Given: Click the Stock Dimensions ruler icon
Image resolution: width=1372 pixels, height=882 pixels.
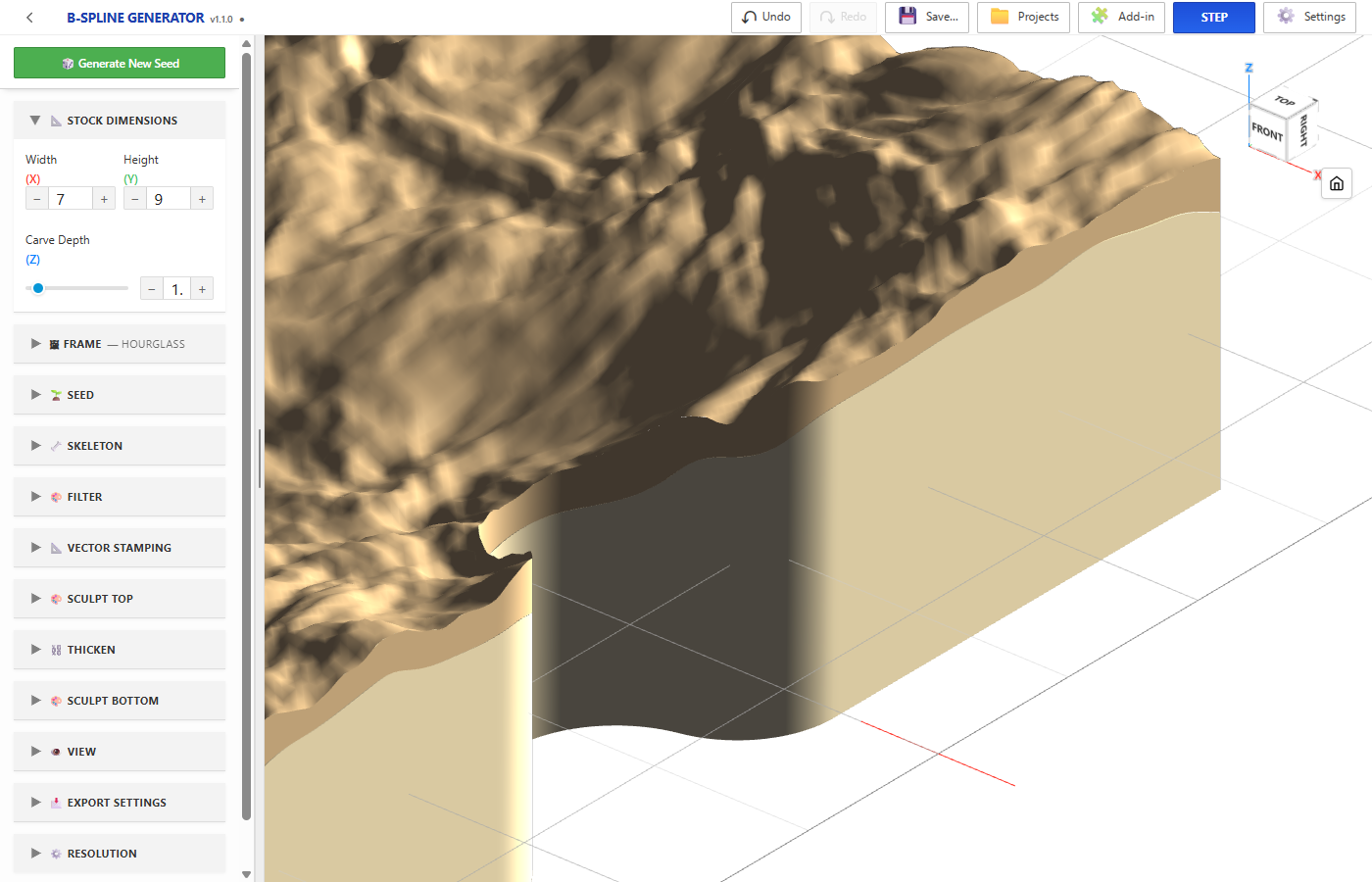Looking at the screenshot, I should pos(56,121).
